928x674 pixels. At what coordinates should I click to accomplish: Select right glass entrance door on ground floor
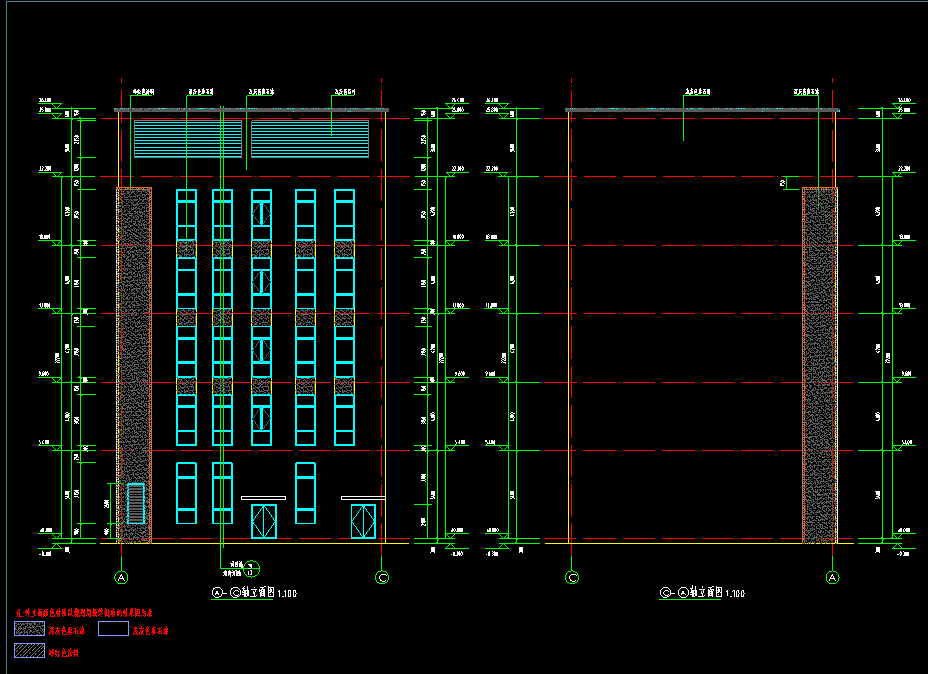coord(363,521)
